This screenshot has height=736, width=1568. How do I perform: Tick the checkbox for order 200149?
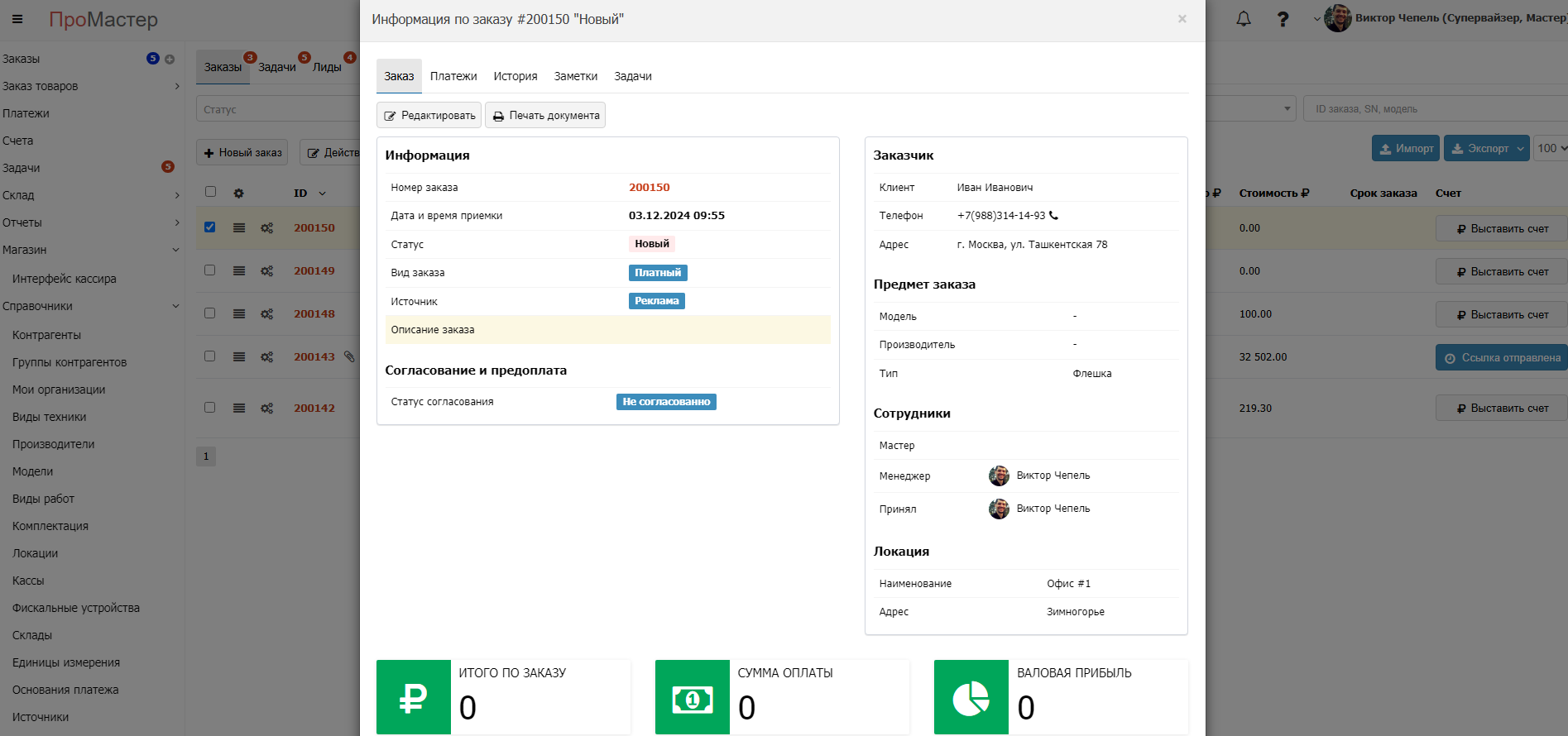coord(210,270)
